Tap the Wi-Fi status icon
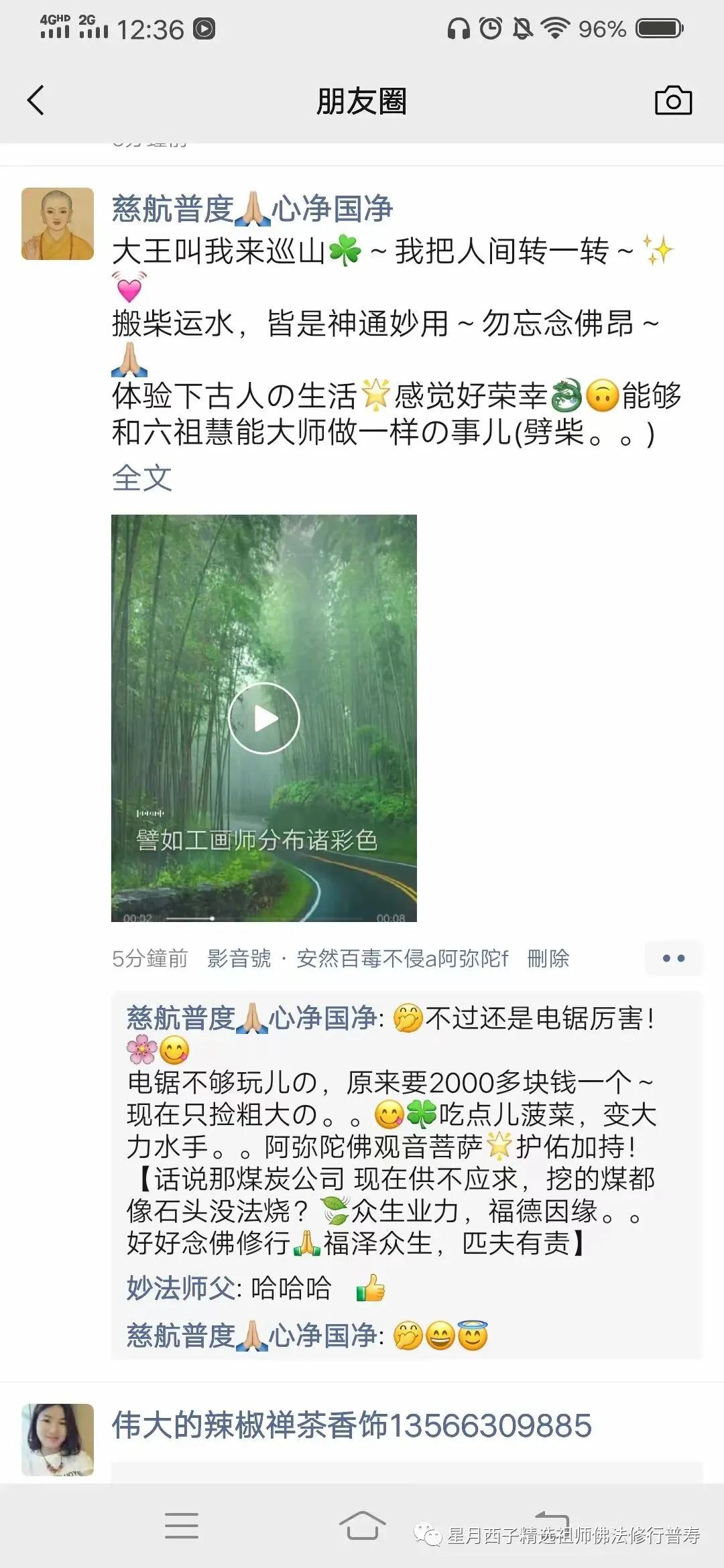The image size is (724, 1568). point(555,28)
